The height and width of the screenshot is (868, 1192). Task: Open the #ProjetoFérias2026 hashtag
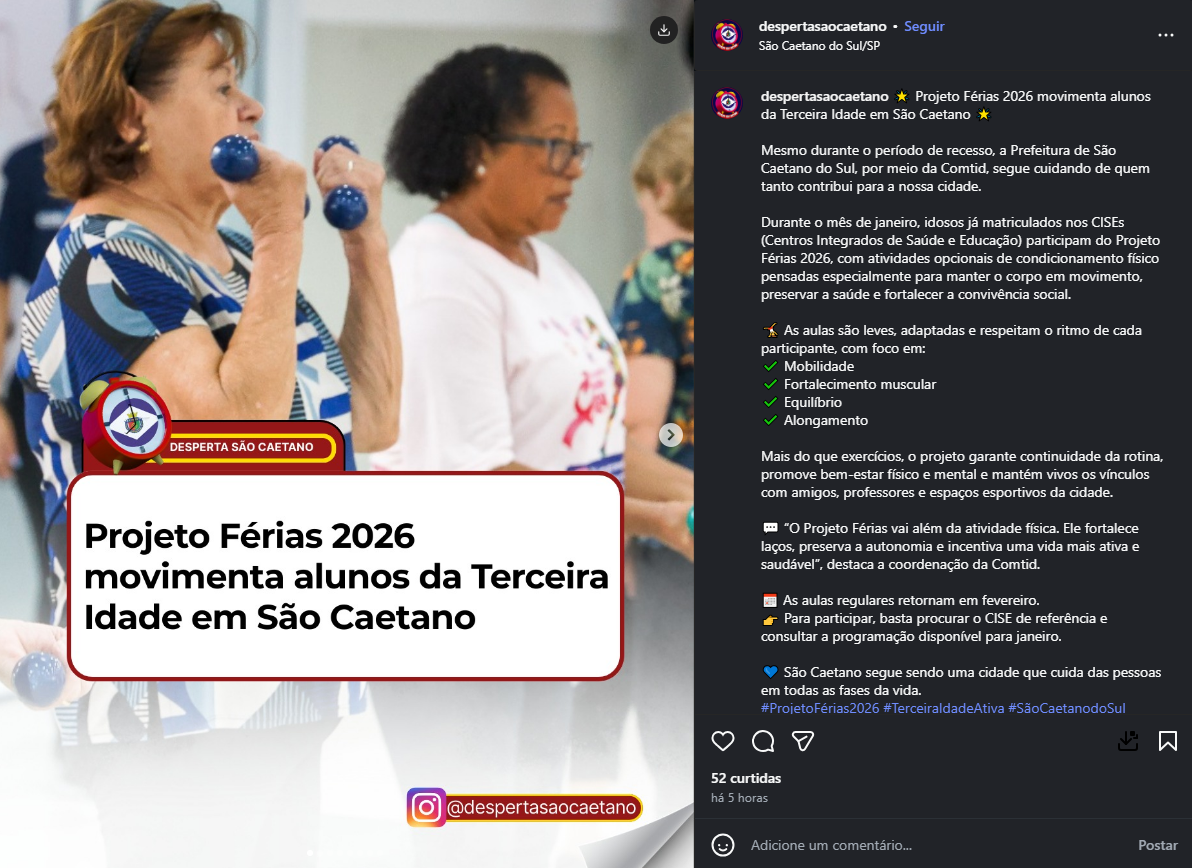pyautogui.click(x=820, y=708)
